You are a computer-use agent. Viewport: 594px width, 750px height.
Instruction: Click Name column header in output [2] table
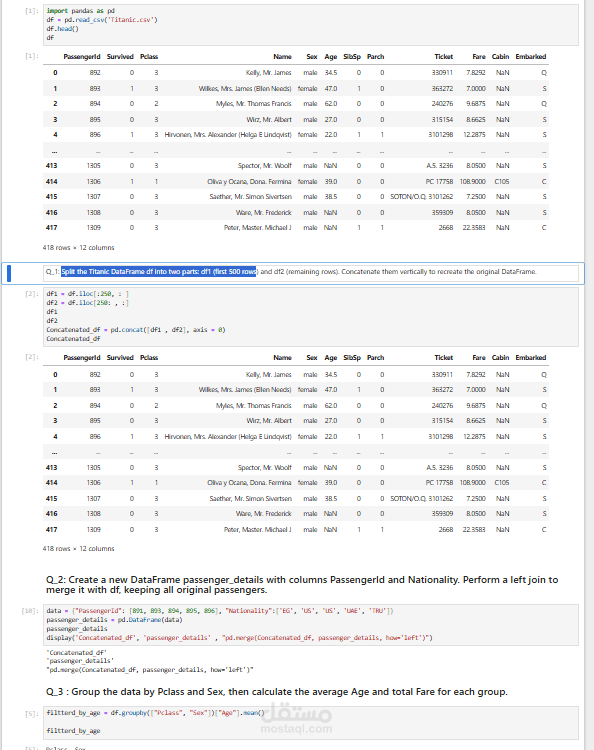click(282, 358)
